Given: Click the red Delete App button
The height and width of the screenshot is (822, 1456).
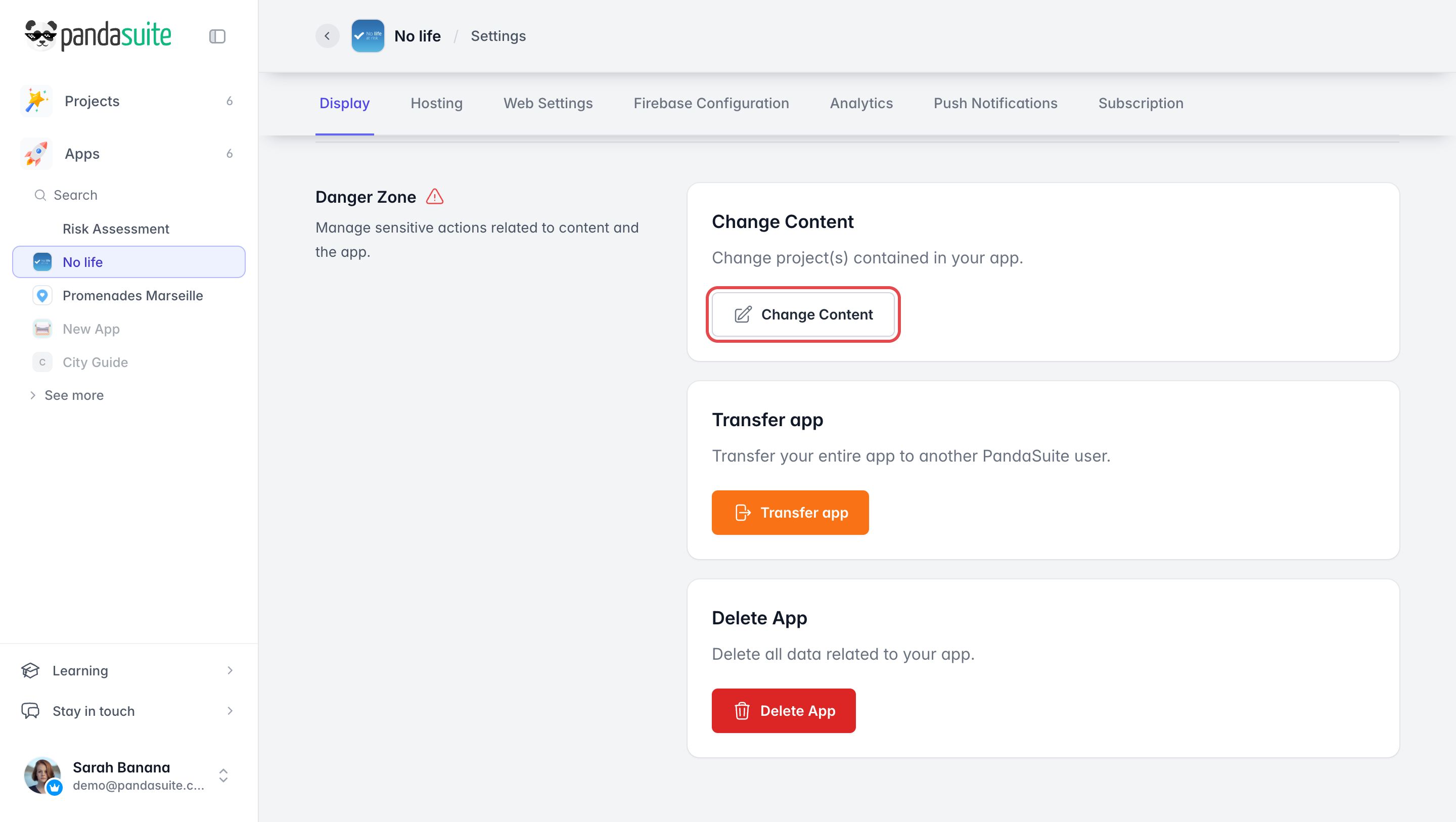Looking at the screenshot, I should click(x=784, y=711).
